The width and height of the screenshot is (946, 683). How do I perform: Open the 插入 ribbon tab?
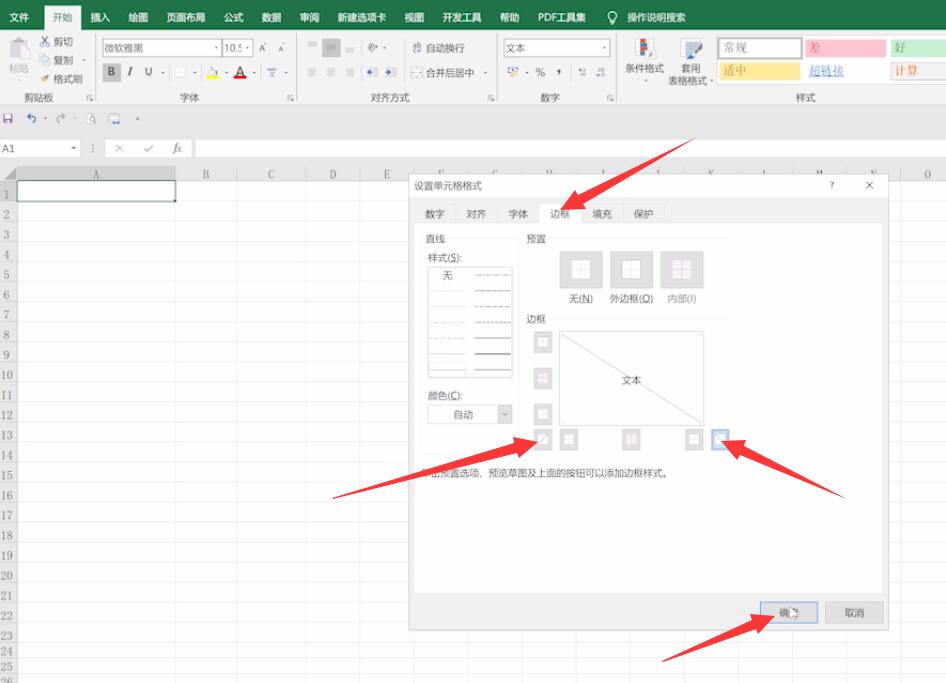click(x=100, y=17)
